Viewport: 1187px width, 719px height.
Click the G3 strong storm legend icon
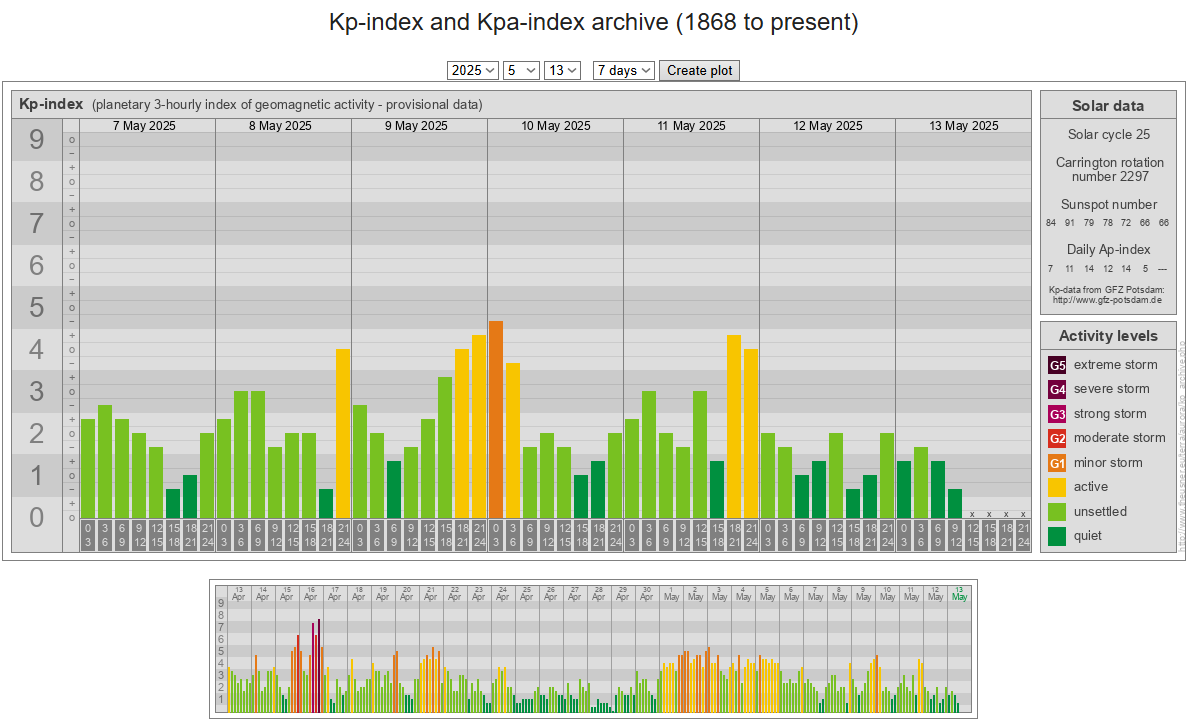1057,414
